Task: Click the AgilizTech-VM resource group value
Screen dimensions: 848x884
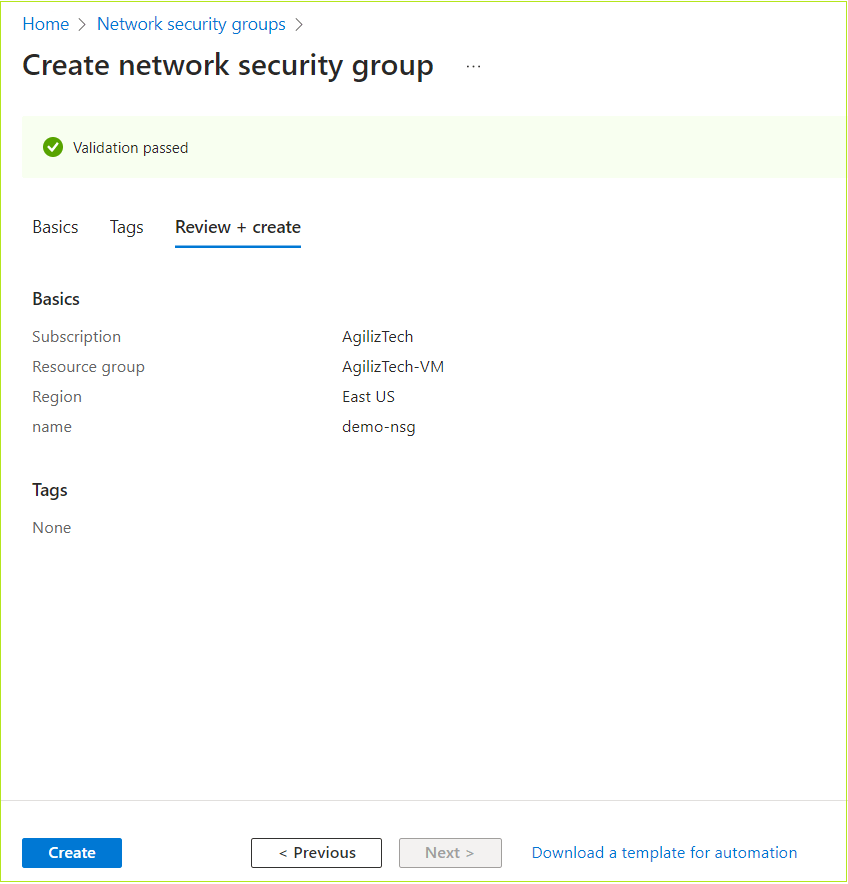Action: (393, 366)
